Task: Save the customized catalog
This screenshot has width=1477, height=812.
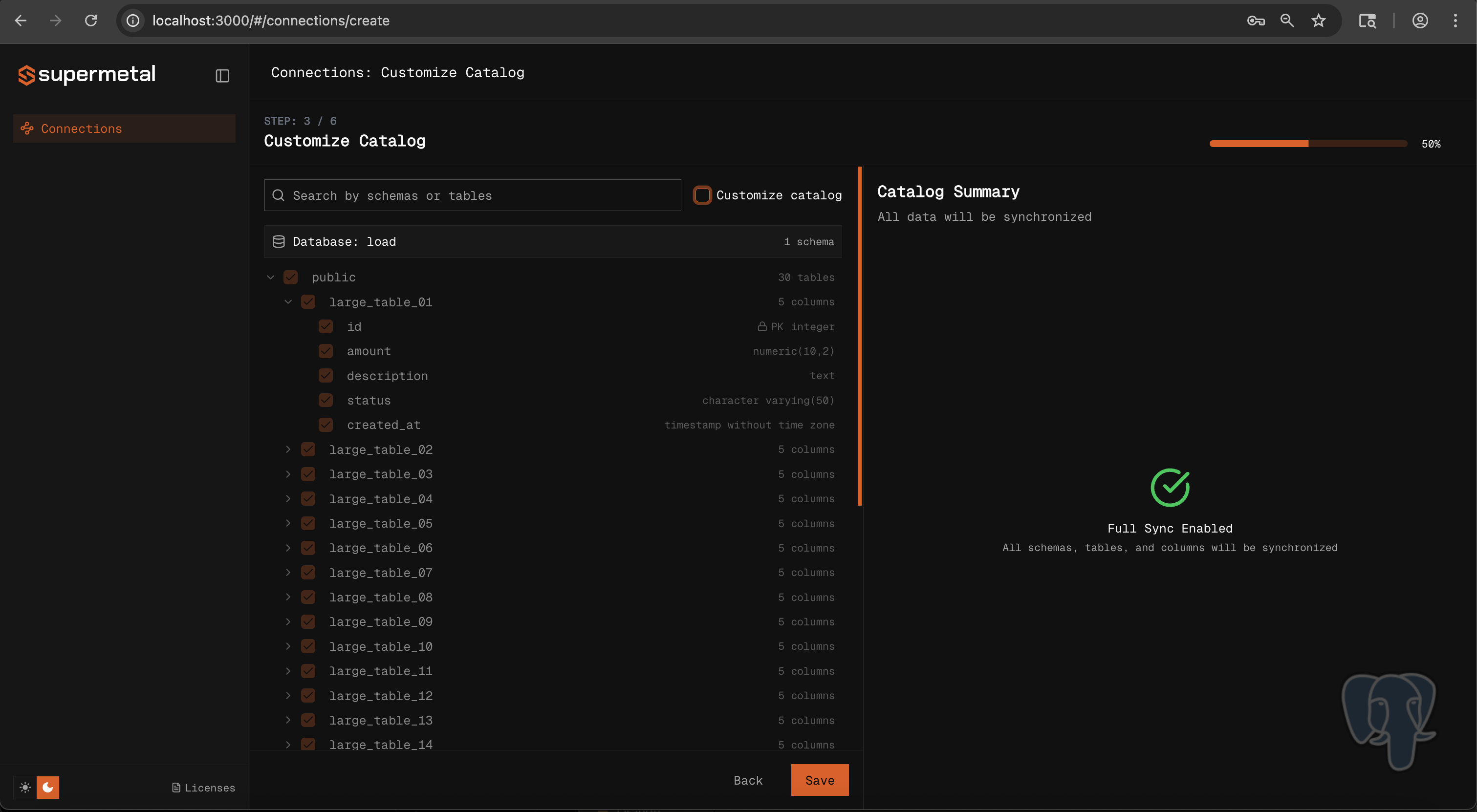Action: coord(819,780)
